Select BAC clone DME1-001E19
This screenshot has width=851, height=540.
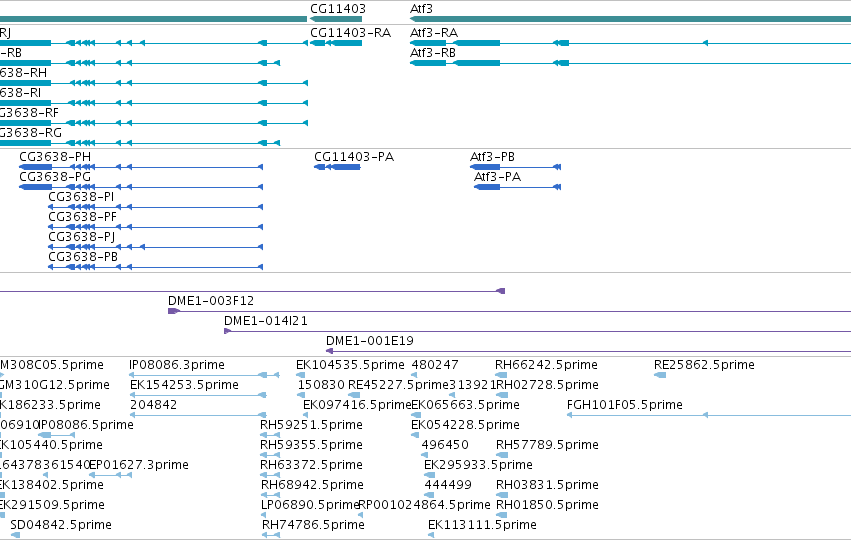click(588, 351)
